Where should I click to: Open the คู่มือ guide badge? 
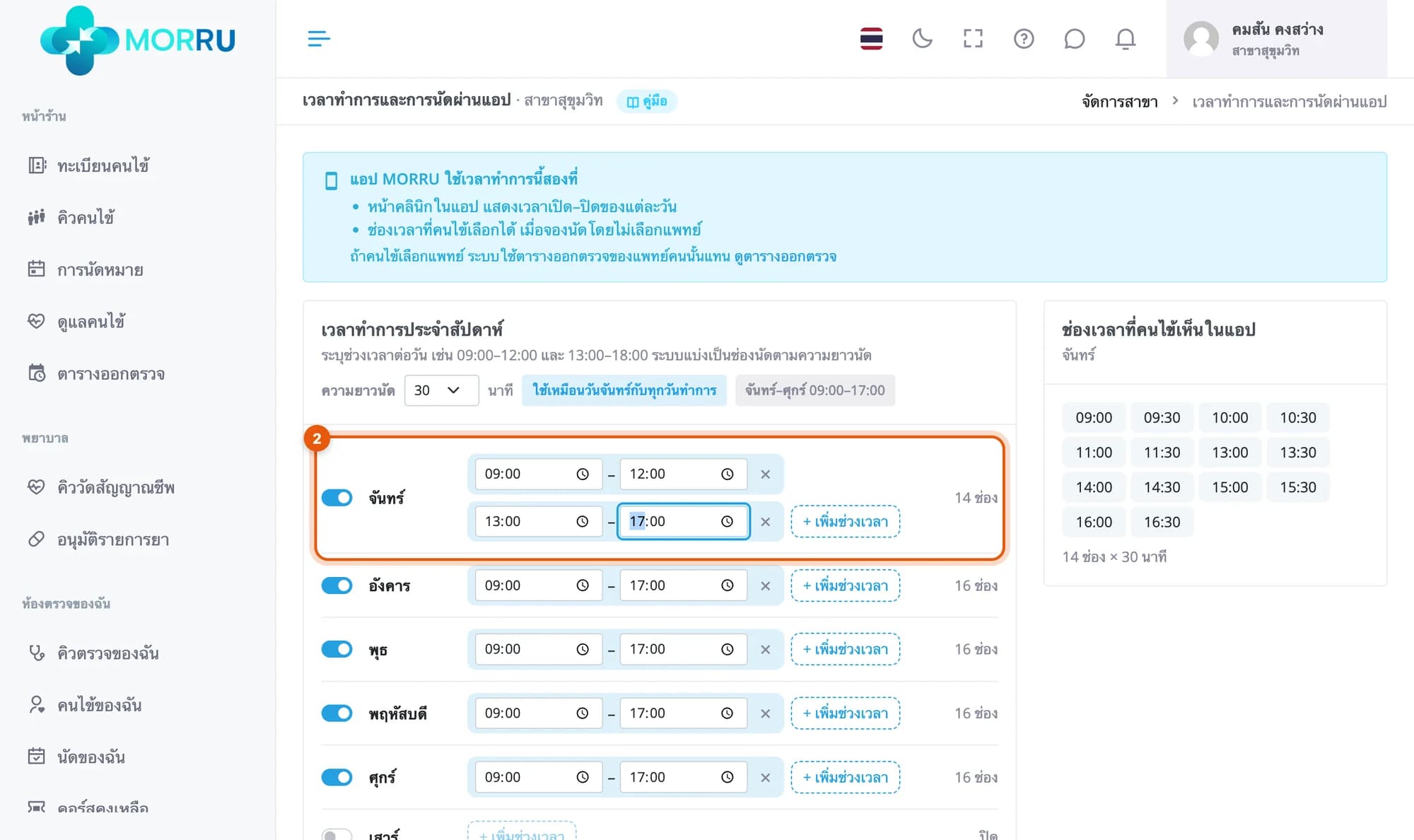click(647, 101)
